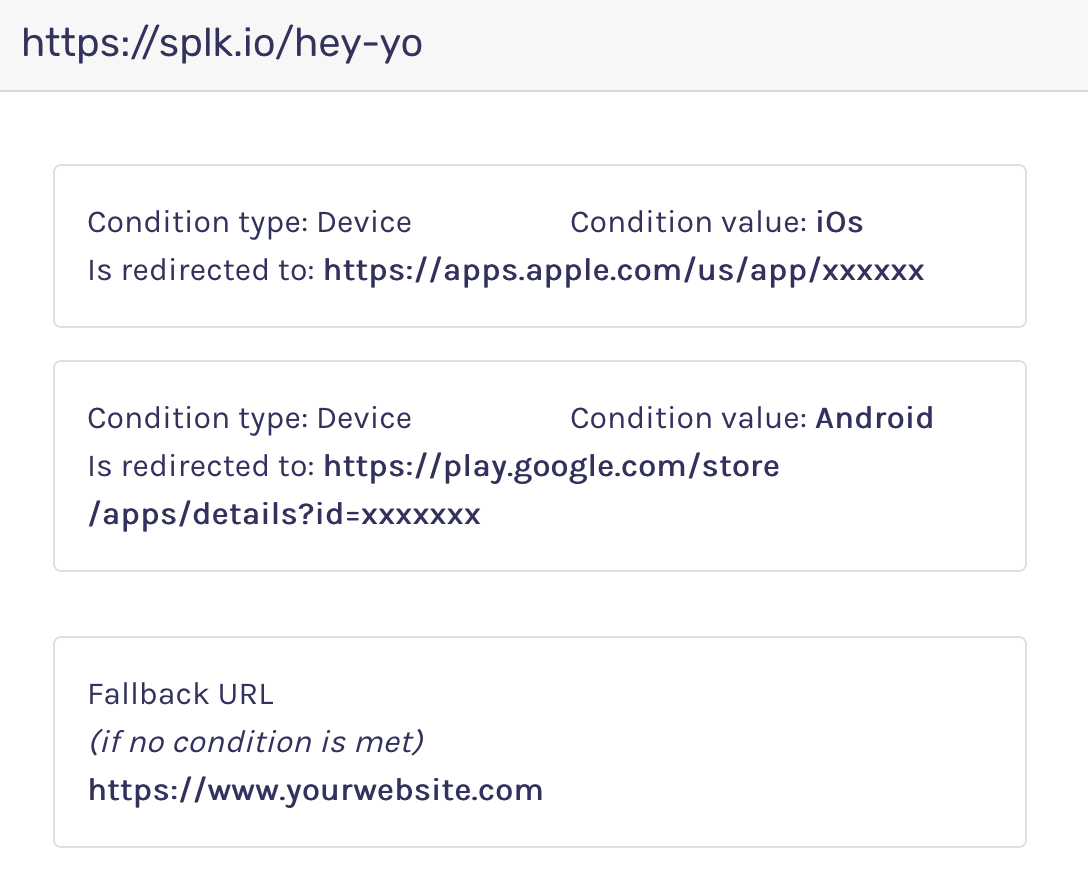Viewport: 1088px width, 884px height.
Task: Click the bold "iOs" condition value
Action: [x=839, y=222]
